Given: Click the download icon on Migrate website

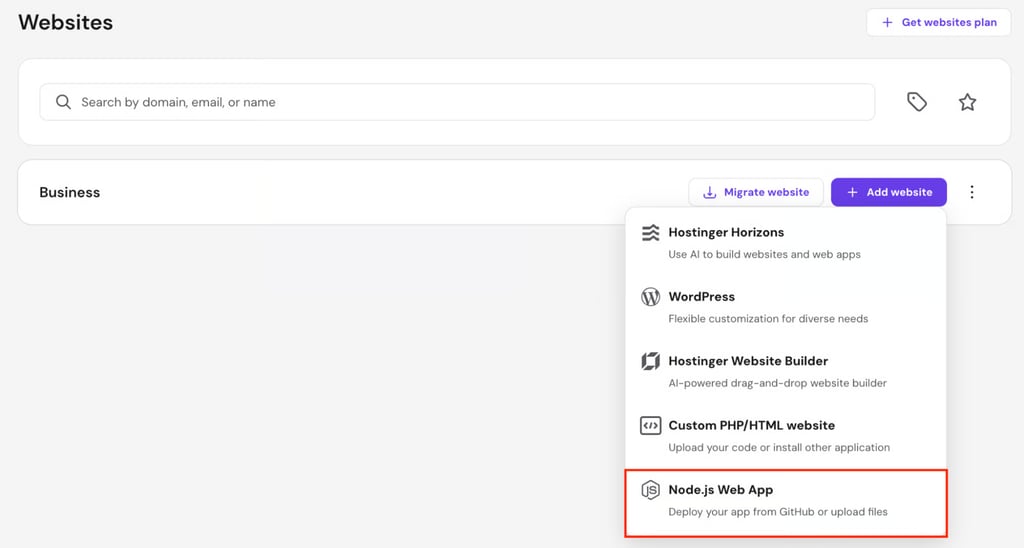Looking at the screenshot, I should coord(709,192).
